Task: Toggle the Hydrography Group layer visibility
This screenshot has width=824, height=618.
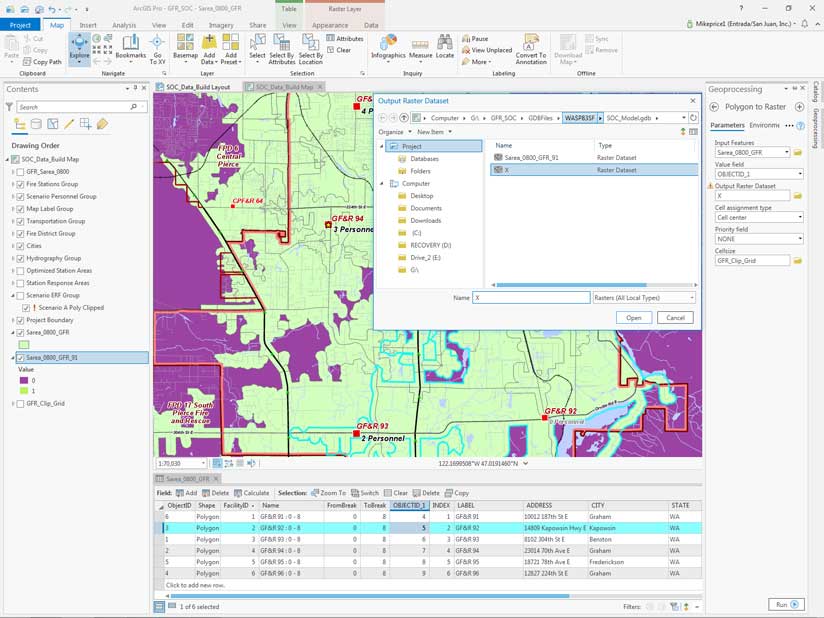Action: [x=20, y=258]
